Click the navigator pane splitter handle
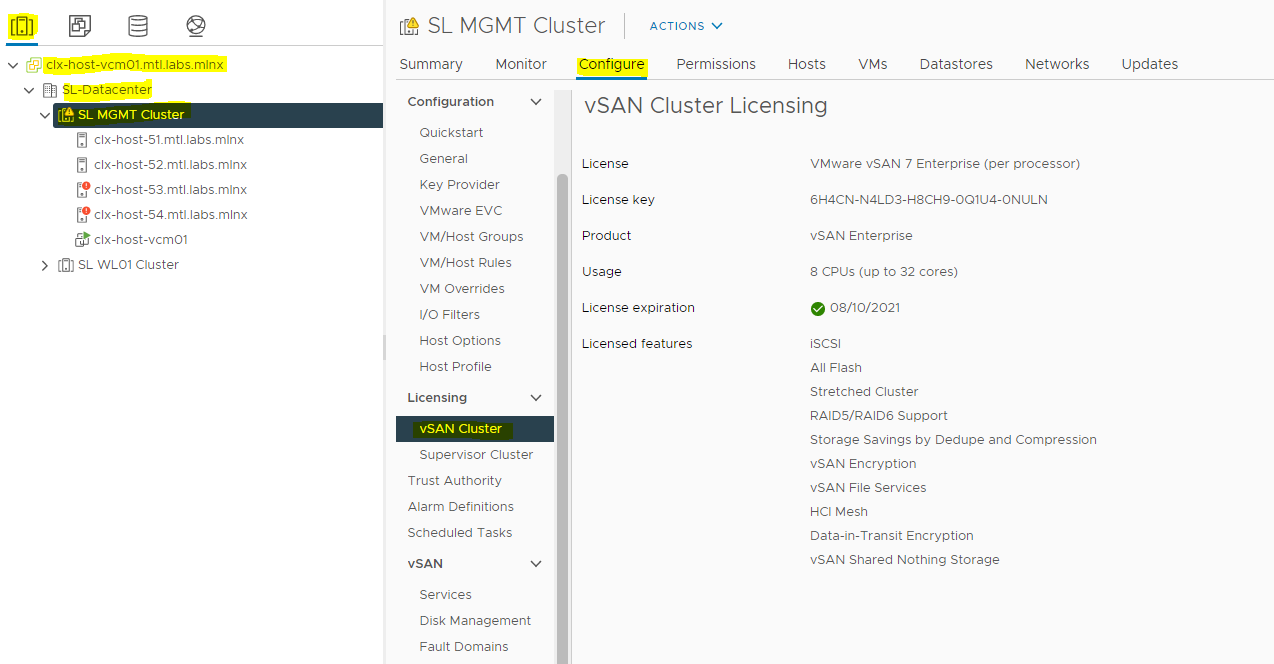The height and width of the screenshot is (664, 1274). pyautogui.click(x=385, y=347)
